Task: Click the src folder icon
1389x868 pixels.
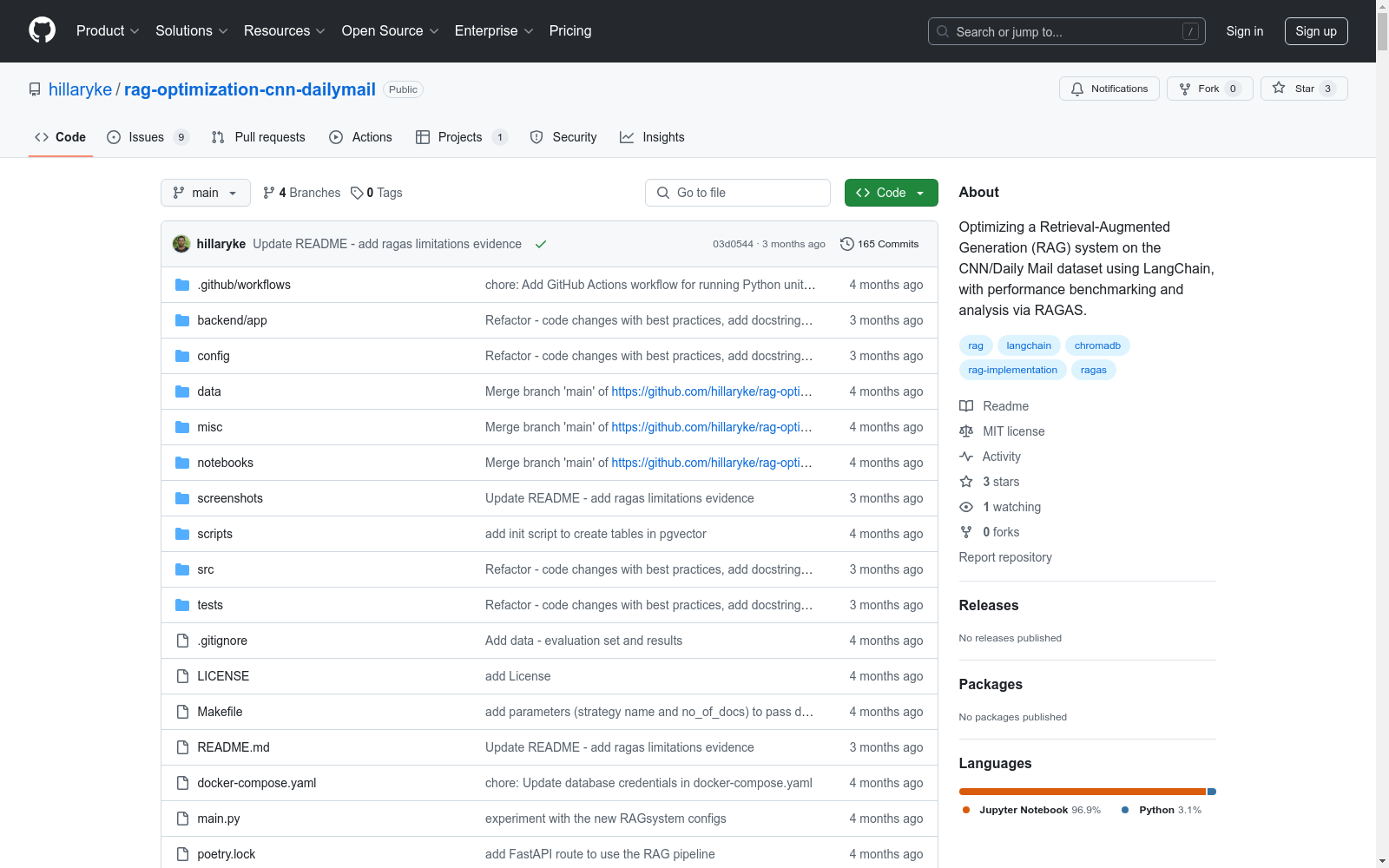Action: click(182, 569)
